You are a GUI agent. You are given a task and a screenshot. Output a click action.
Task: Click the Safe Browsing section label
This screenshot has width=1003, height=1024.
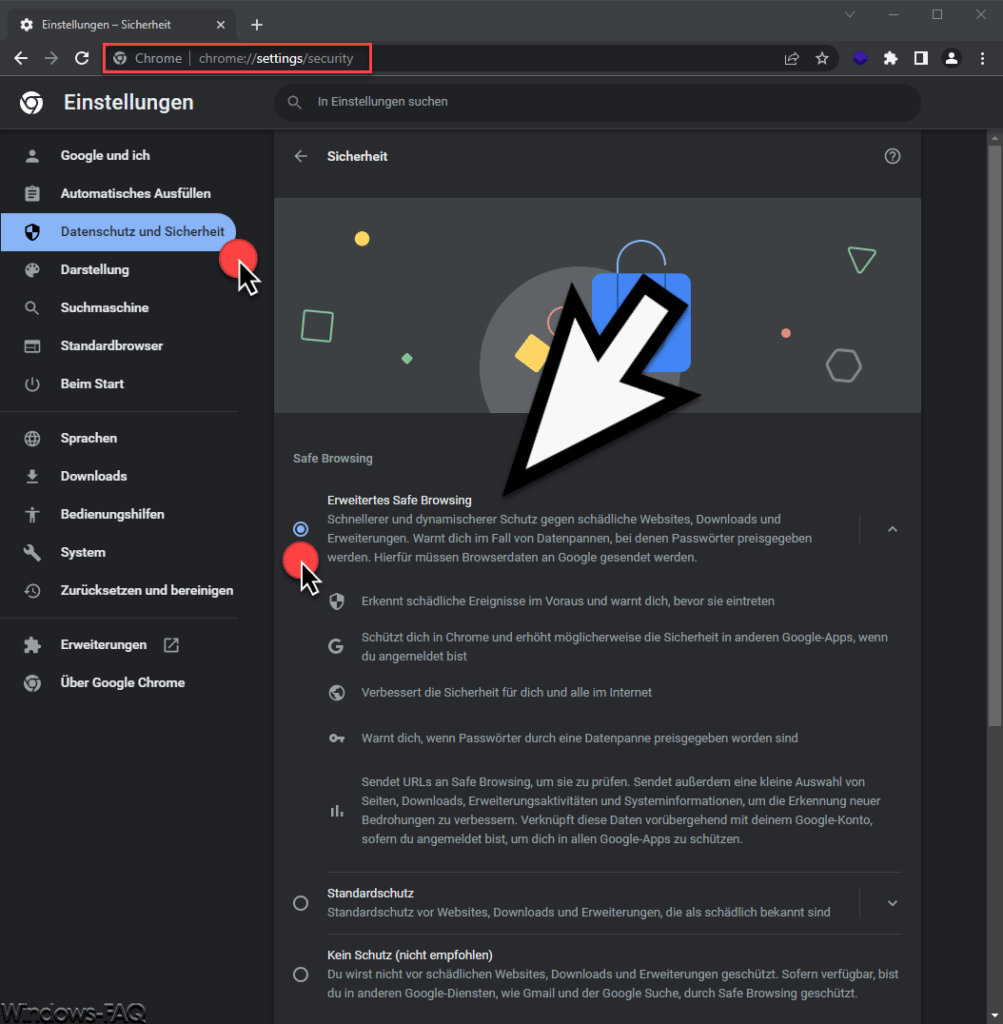332,458
